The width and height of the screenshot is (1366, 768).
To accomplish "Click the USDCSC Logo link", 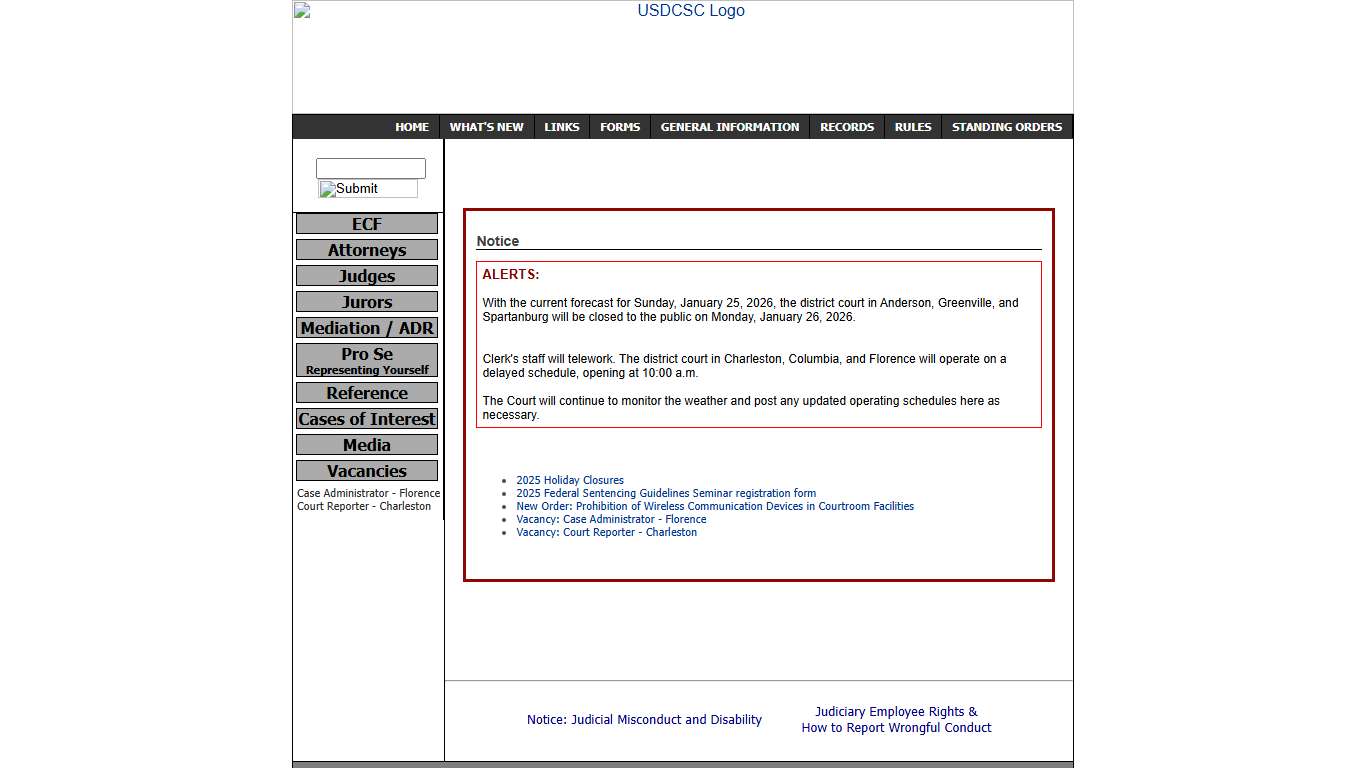I will point(690,10).
